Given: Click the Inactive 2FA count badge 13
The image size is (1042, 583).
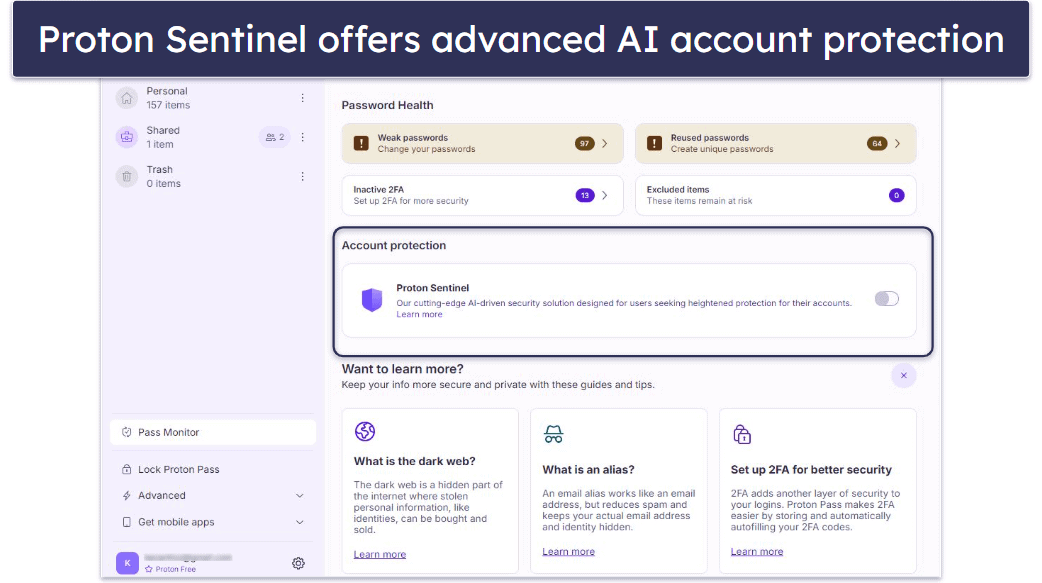Looking at the screenshot, I should 584,195.
